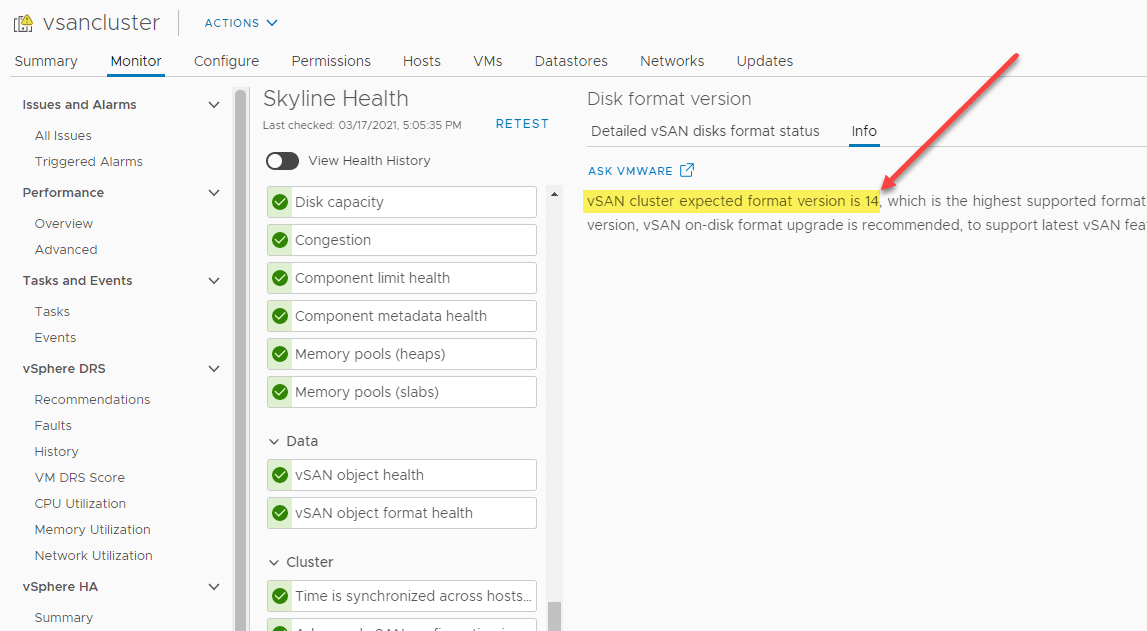This screenshot has height=631, width=1147.
Task: Click the Congestion green status icon
Action: 280,240
